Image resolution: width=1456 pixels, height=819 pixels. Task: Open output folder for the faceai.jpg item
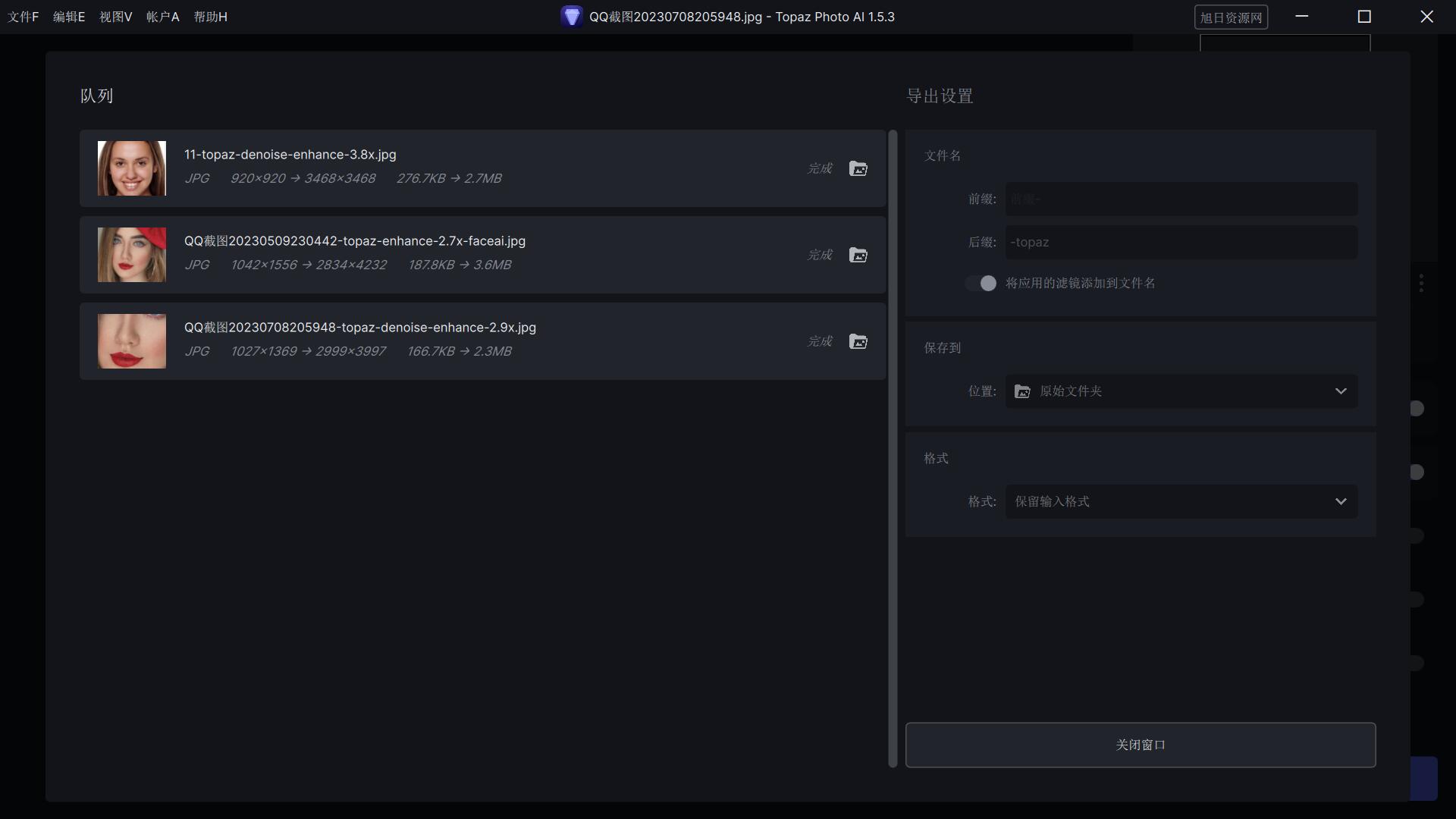pos(858,255)
